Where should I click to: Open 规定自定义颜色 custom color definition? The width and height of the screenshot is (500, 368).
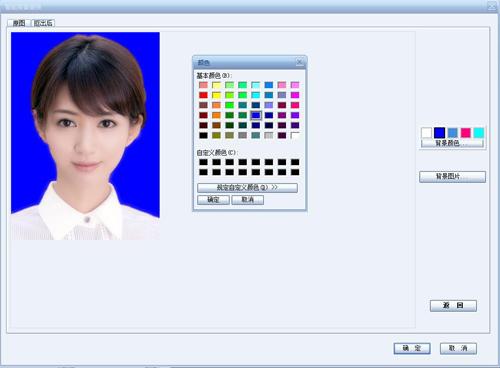(247, 188)
